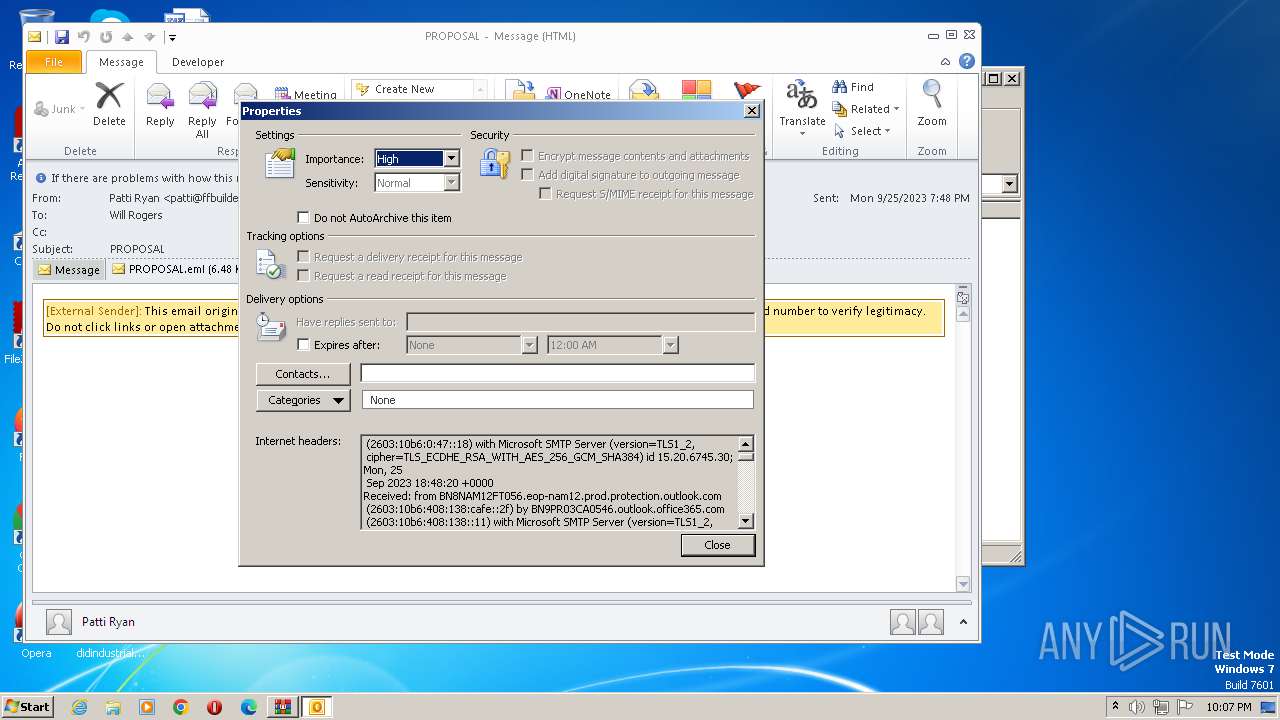Click sender name Patti Ryan in header
1280x720 pixels.
coord(134,198)
